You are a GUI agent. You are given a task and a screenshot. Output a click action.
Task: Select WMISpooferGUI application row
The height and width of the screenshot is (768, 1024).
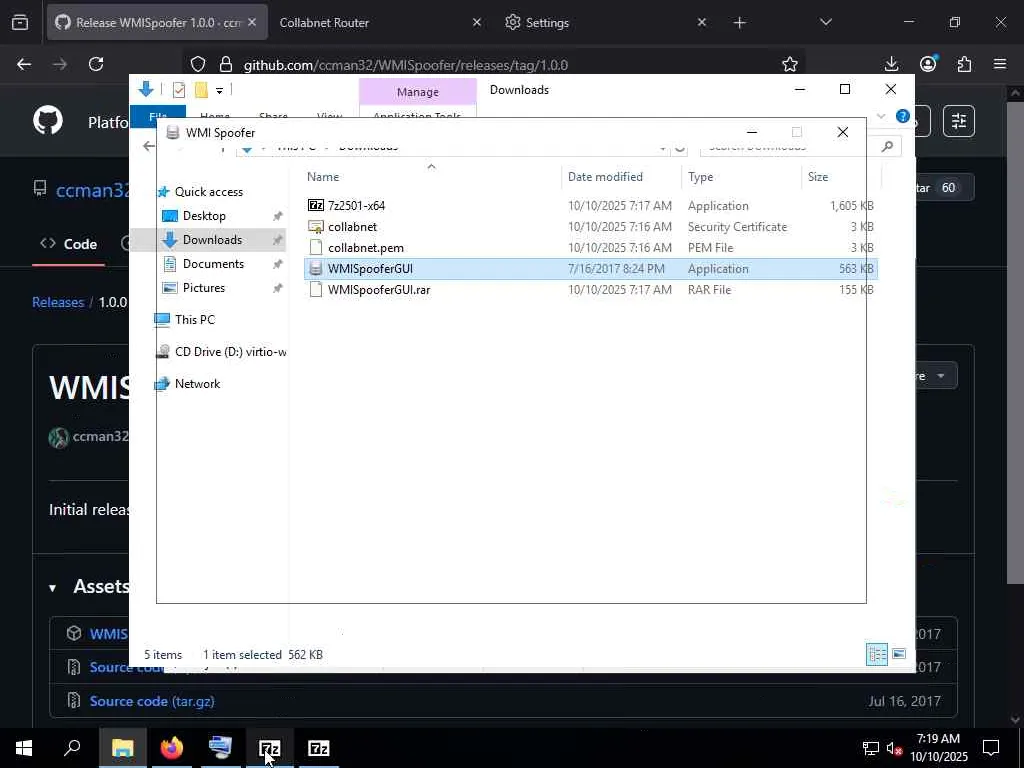590,268
